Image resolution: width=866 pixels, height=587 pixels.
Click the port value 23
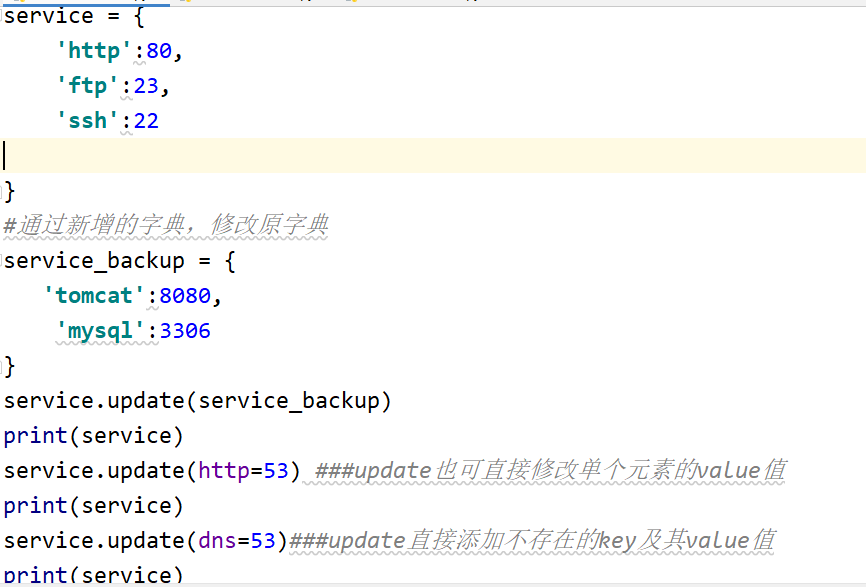click(x=146, y=86)
